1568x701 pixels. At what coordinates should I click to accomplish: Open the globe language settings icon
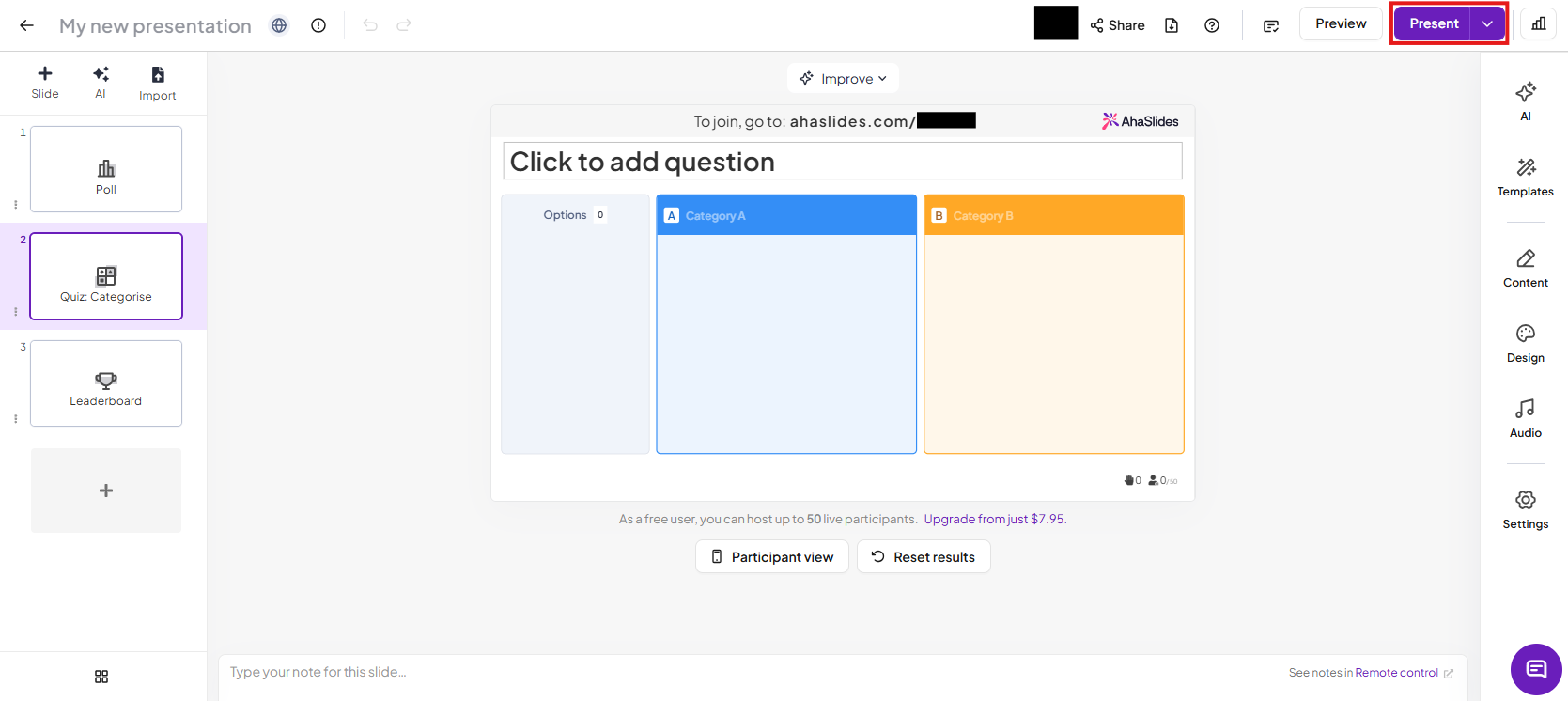click(279, 25)
